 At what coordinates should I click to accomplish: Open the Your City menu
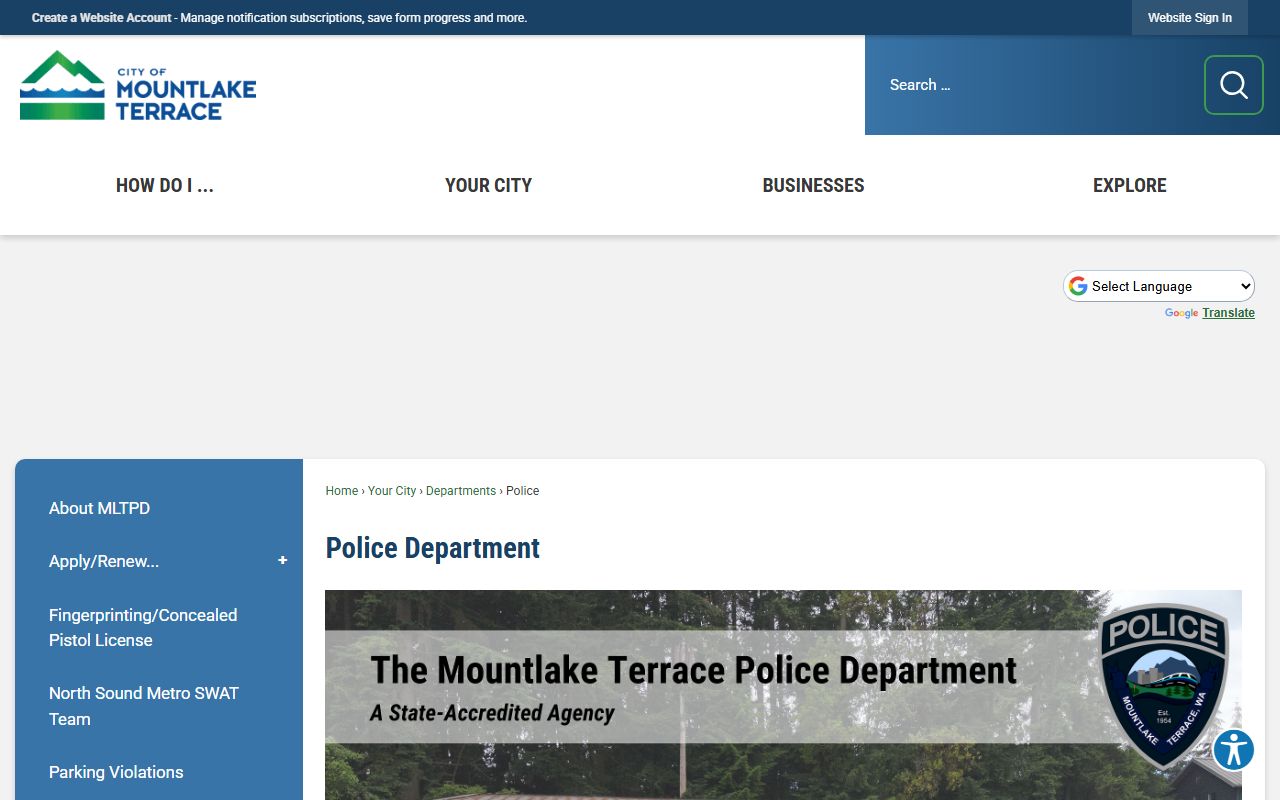pos(488,185)
